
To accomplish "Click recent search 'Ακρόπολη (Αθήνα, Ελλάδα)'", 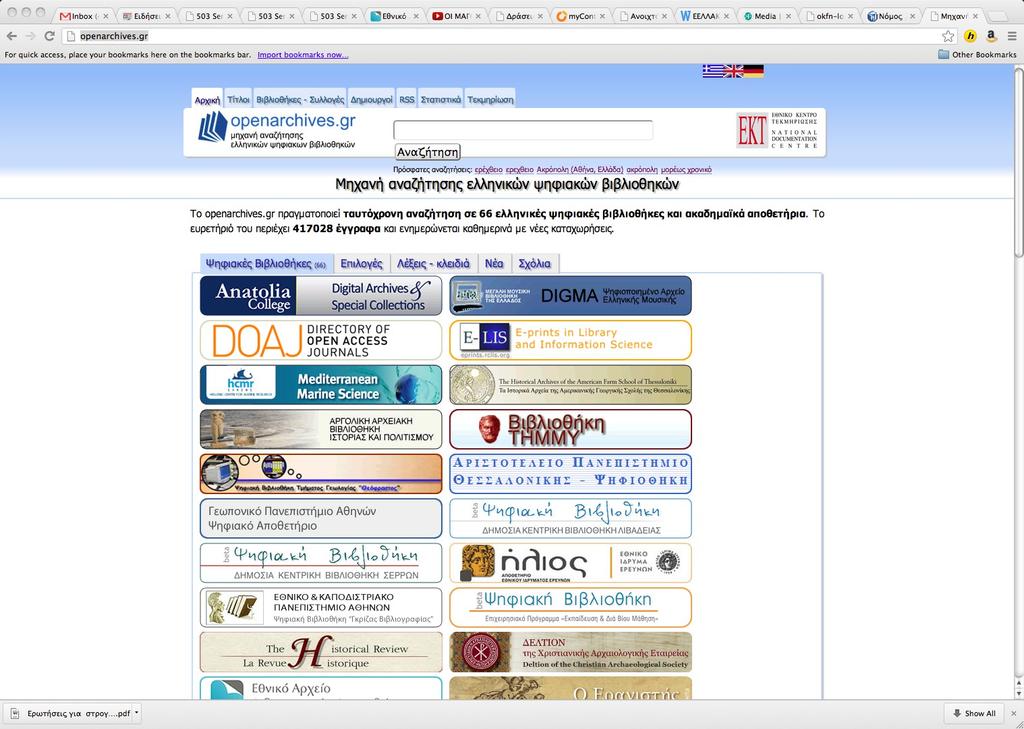I will [580, 170].
